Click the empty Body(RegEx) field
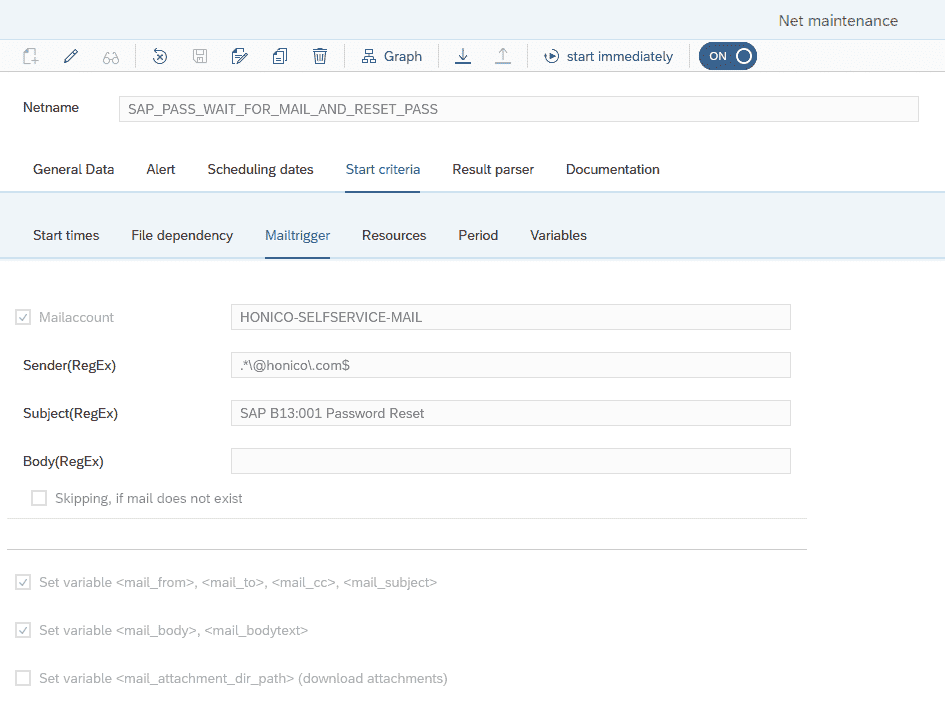Image resolution: width=945 pixels, height=703 pixels. coord(510,461)
